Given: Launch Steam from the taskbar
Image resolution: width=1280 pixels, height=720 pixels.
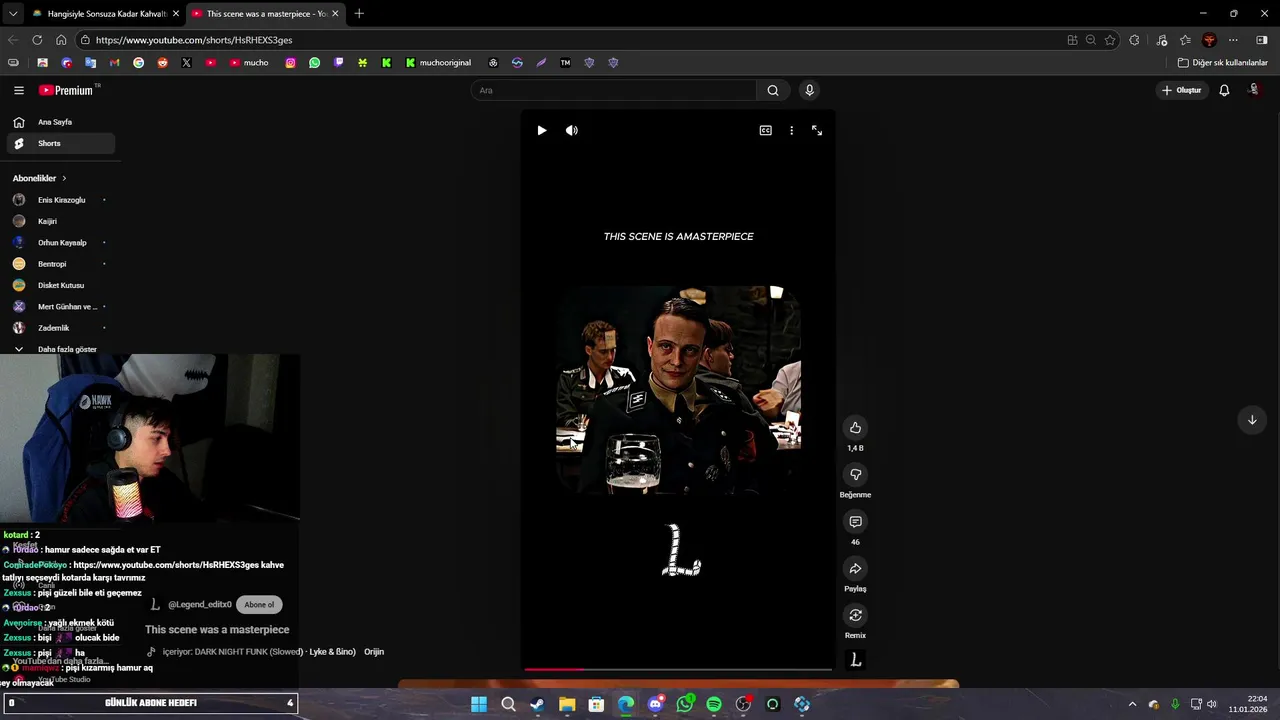Looking at the screenshot, I should coord(537,704).
